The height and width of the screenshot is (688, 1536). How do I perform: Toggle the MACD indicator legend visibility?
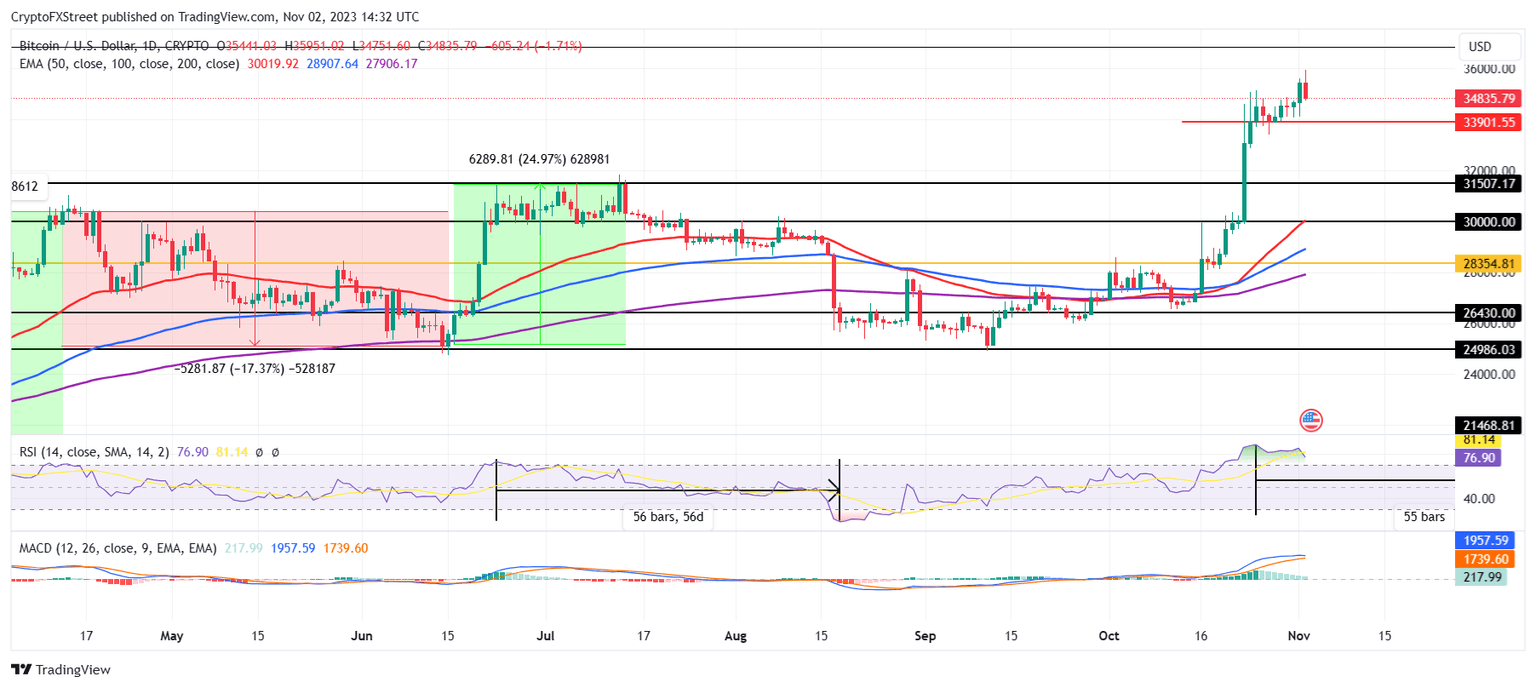[x=120, y=548]
